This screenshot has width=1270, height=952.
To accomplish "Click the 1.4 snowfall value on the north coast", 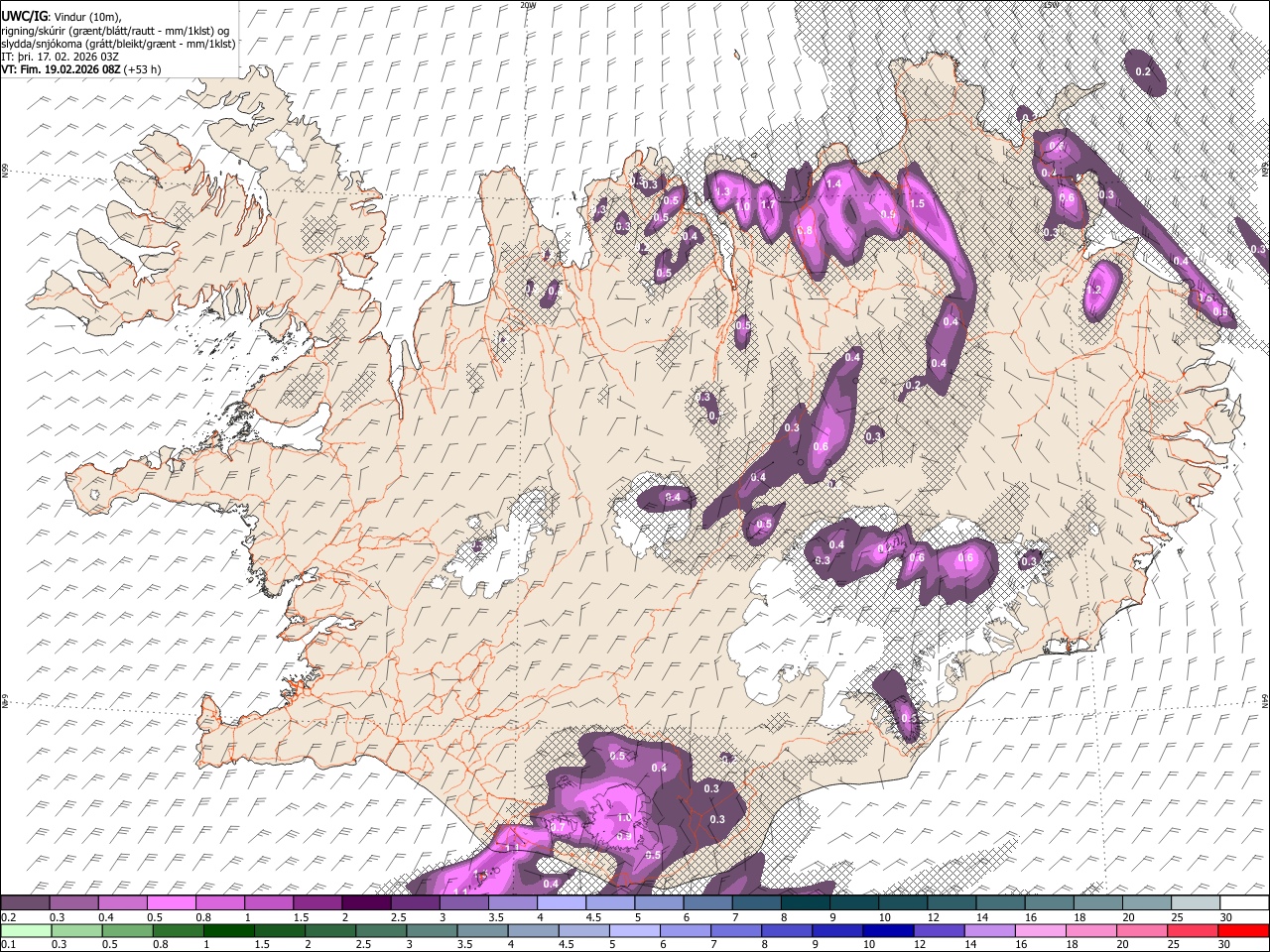I will (833, 184).
